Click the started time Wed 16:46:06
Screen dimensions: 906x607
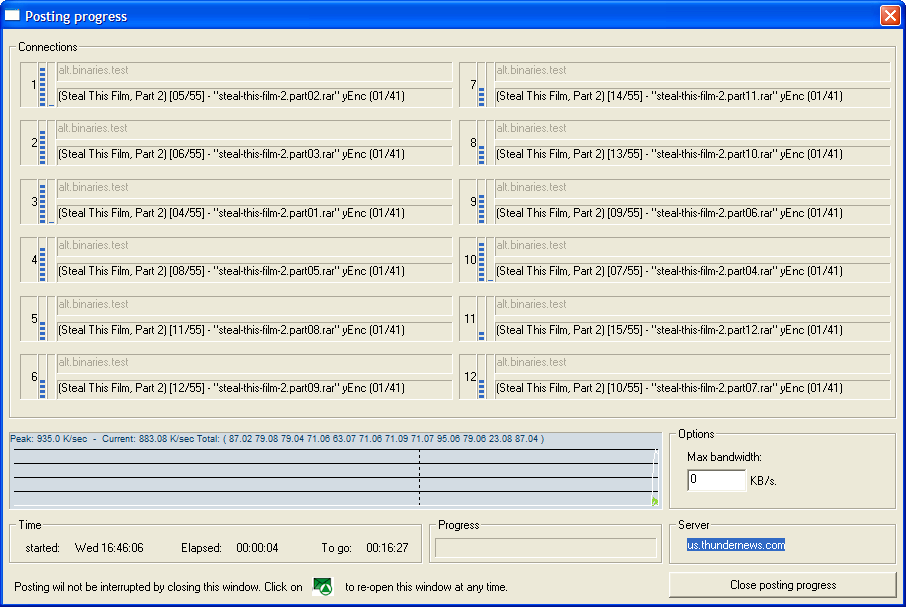(x=109, y=548)
